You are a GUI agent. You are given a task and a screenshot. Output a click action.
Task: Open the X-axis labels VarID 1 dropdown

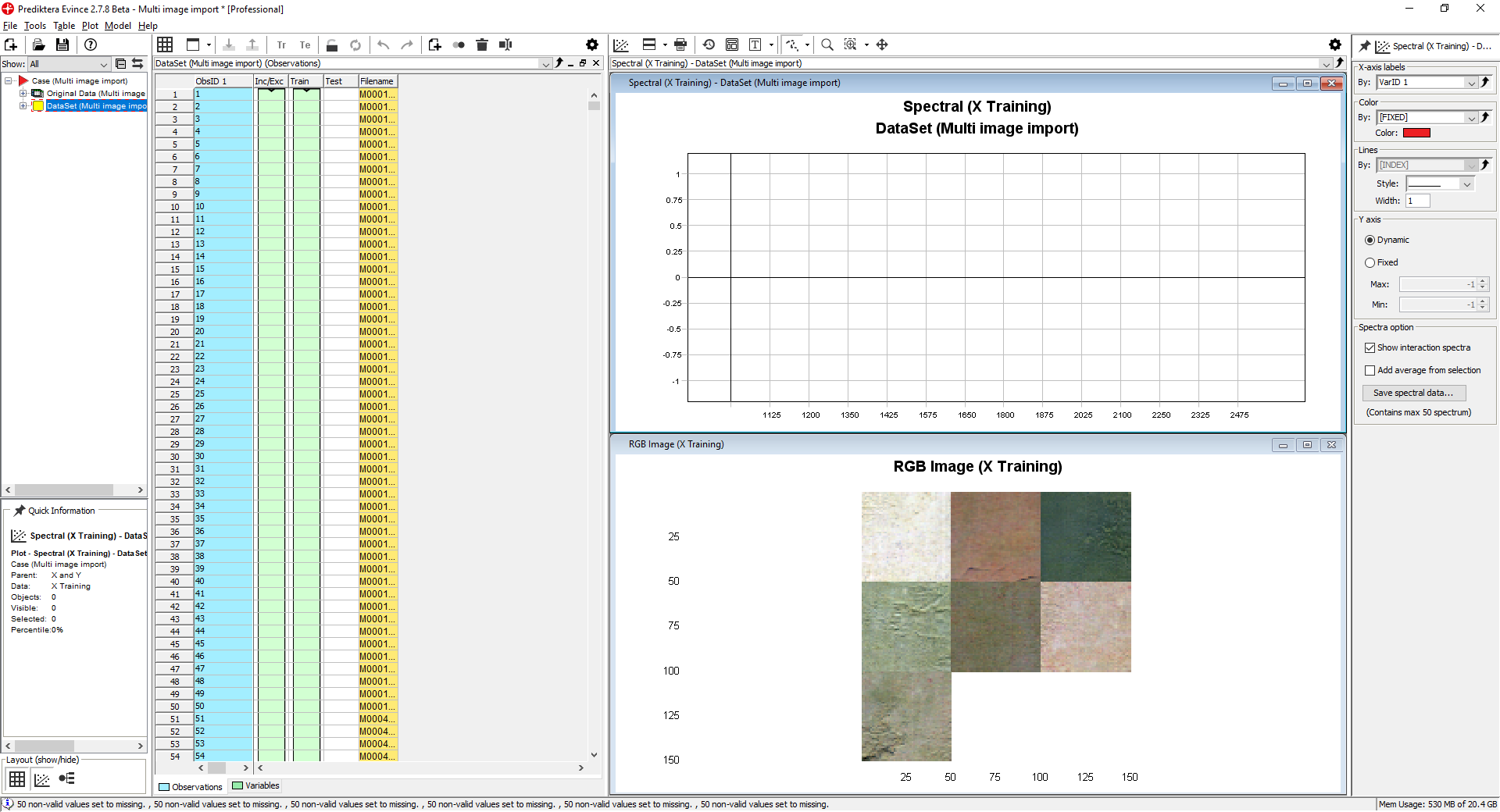tap(1471, 83)
